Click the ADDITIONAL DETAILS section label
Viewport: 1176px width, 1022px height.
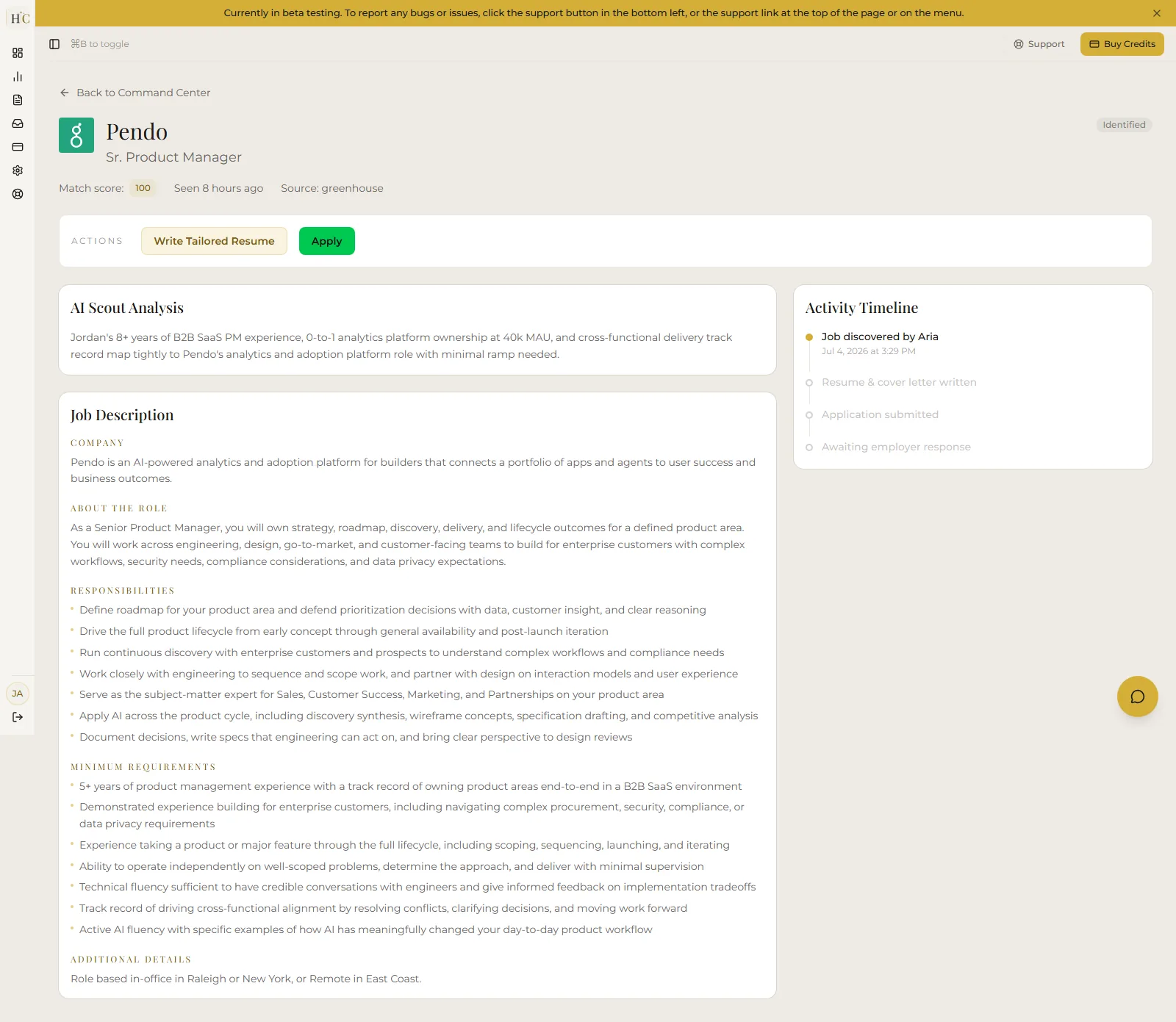131,960
